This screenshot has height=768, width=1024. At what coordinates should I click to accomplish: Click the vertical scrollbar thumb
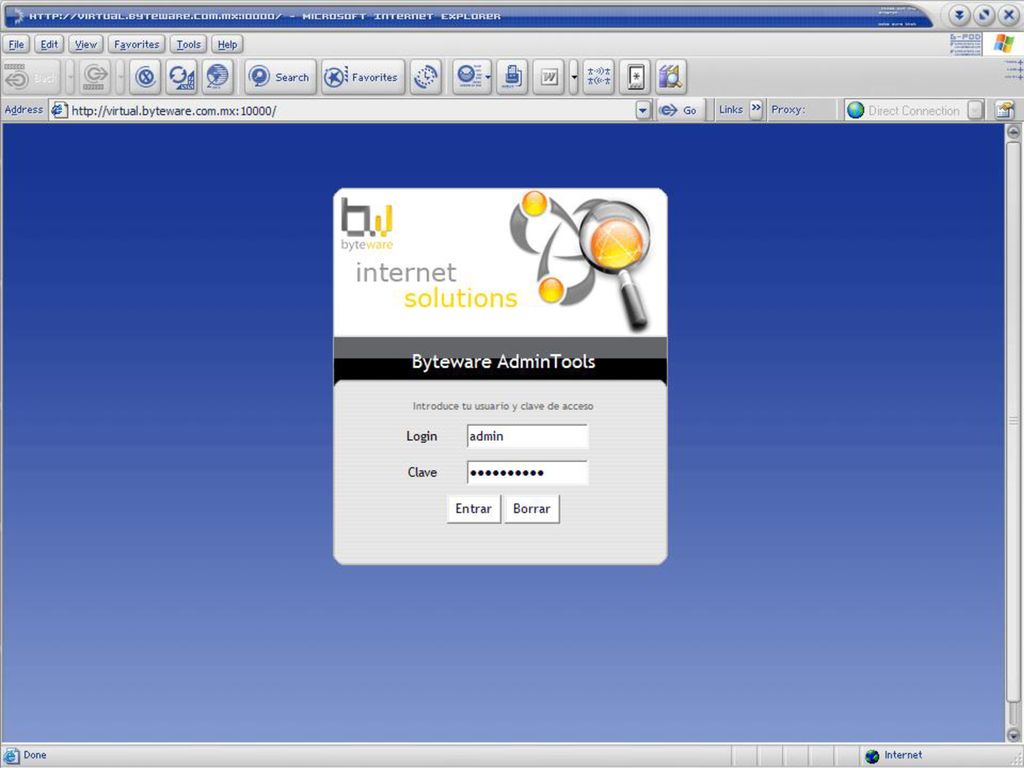pyautogui.click(x=1013, y=421)
